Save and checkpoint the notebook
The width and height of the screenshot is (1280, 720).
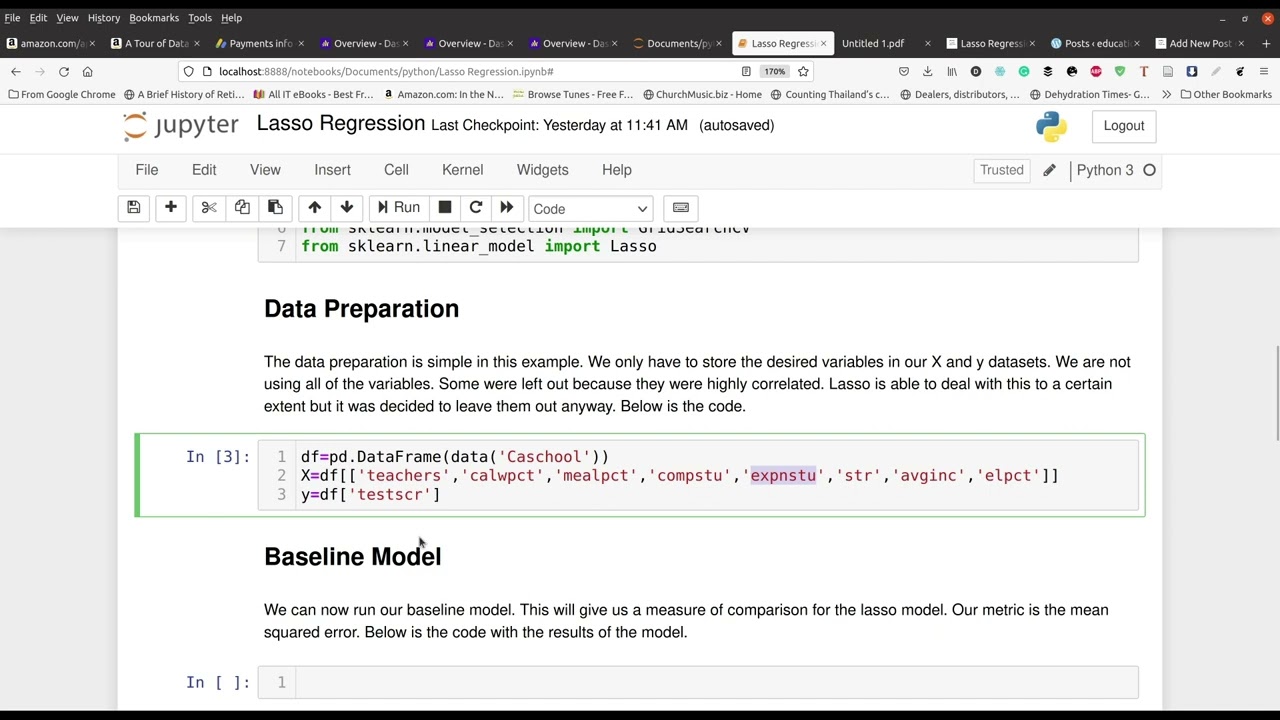133,208
